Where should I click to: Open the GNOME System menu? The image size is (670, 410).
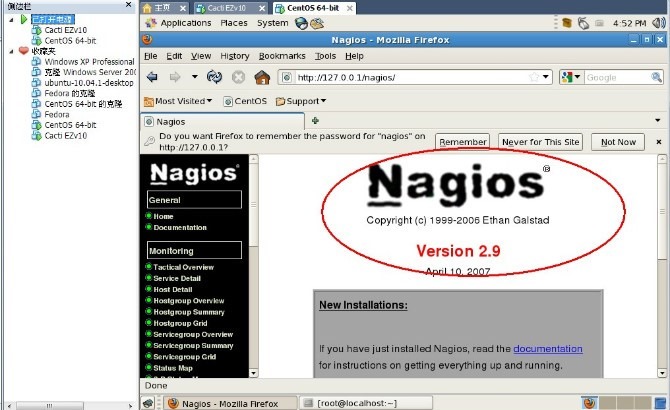(272, 23)
